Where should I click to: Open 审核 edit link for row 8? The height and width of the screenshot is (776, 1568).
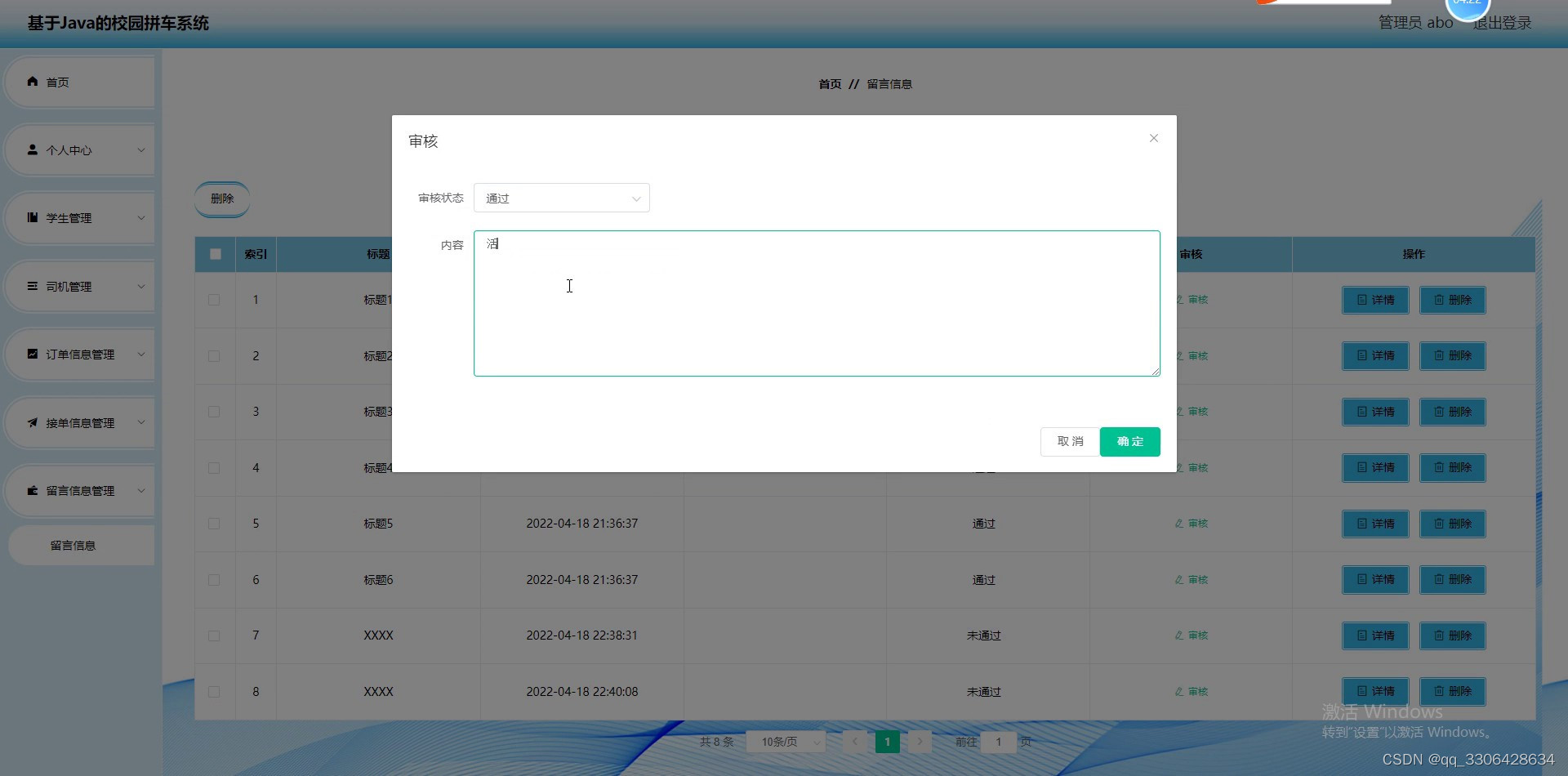[1192, 692]
